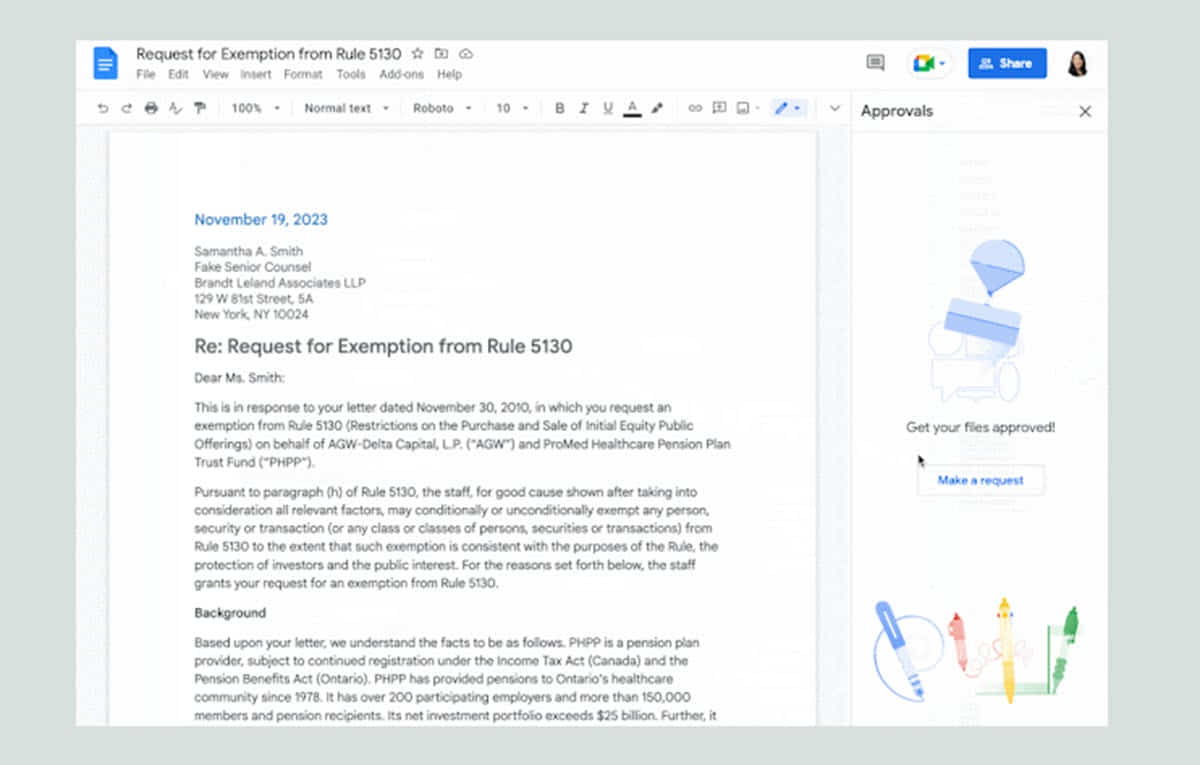
Task: Open the File menu
Action: click(145, 74)
